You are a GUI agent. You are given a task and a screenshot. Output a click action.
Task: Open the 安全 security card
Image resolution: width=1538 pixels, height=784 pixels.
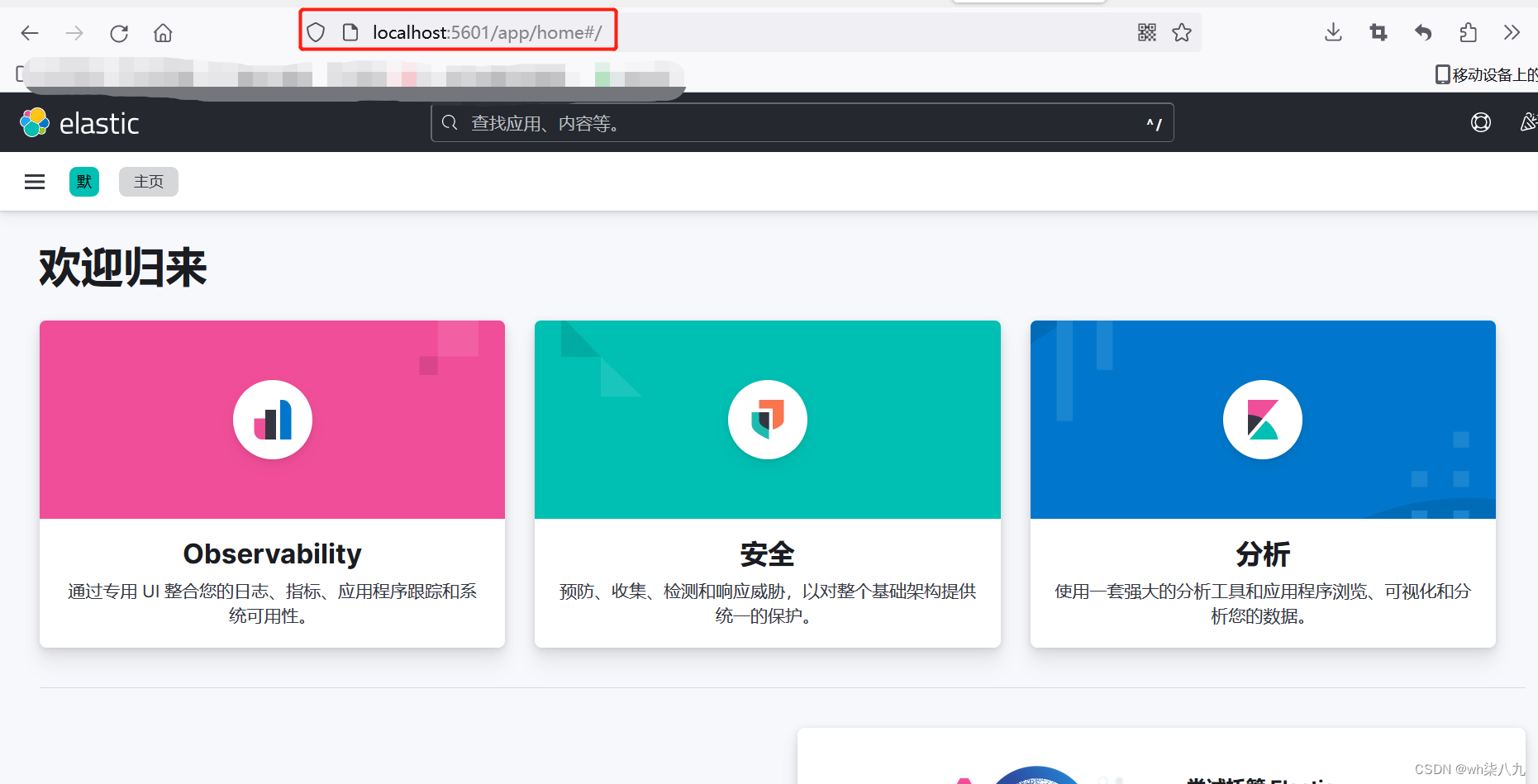767,483
